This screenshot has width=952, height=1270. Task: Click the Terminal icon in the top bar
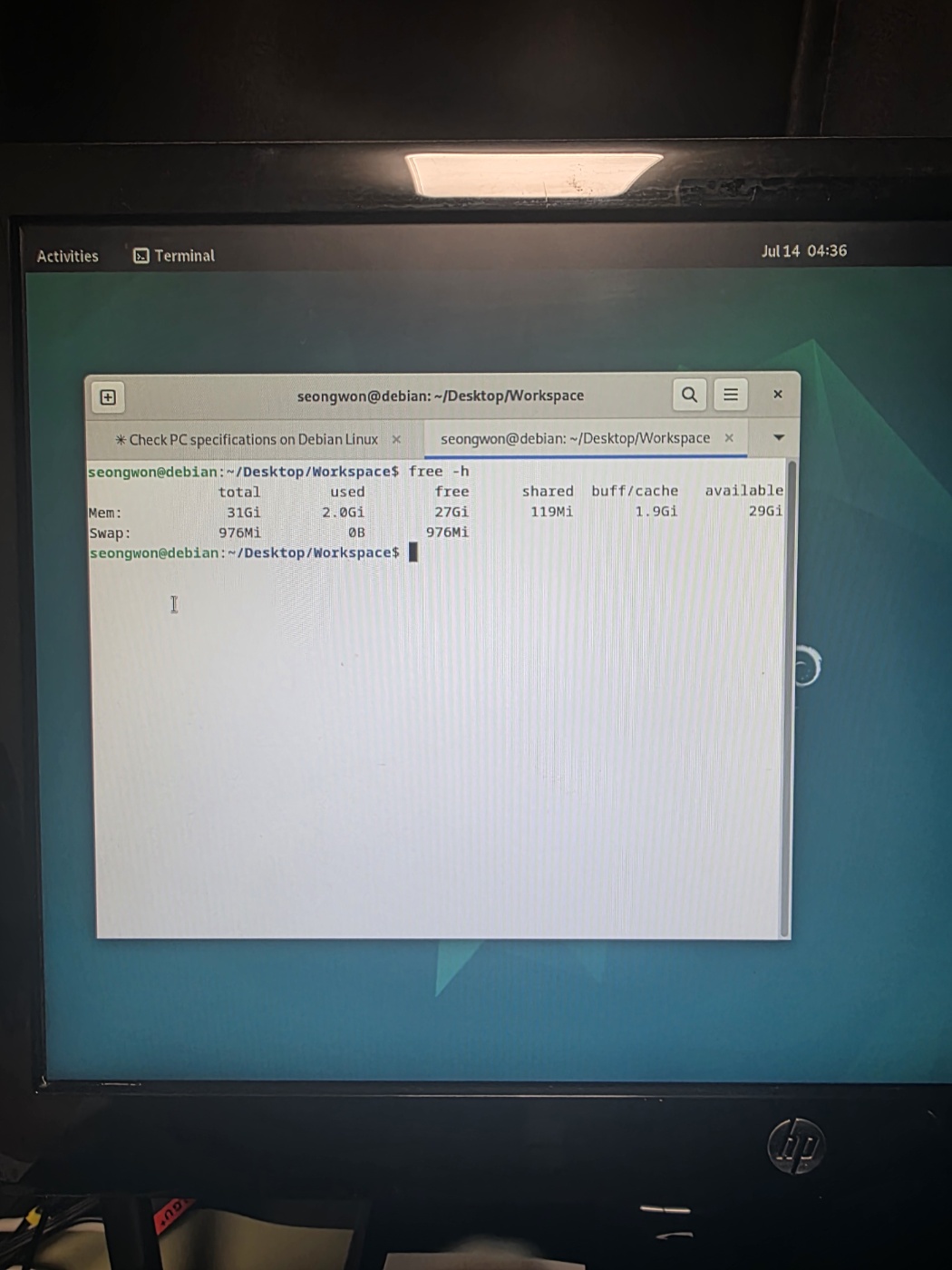[x=141, y=256]
